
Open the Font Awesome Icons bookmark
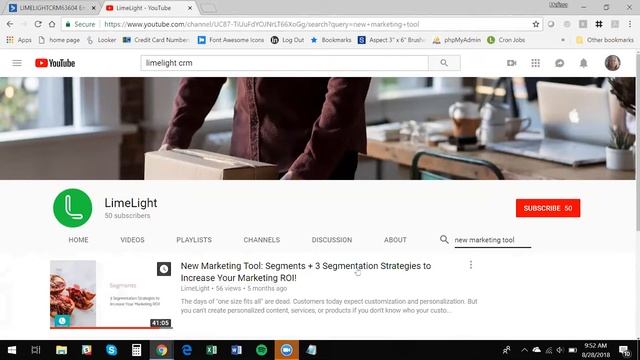pos(231,40)
